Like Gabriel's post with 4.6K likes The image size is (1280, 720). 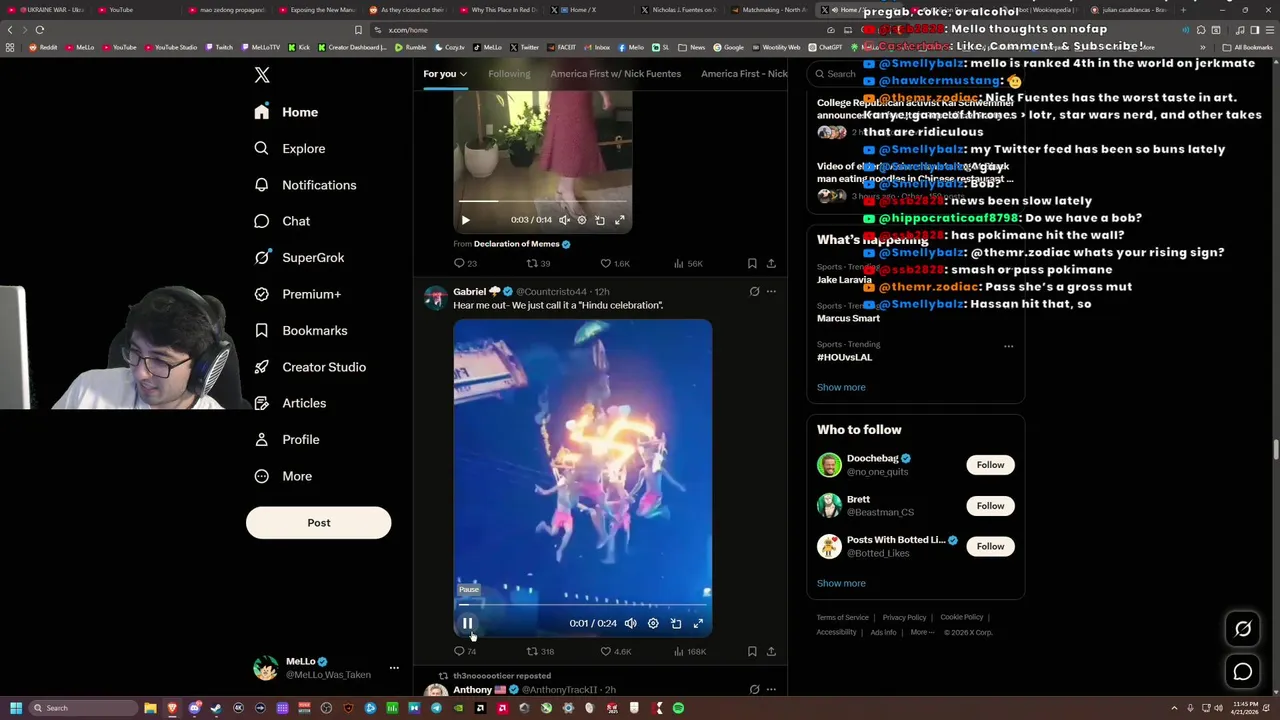[615, 651]
